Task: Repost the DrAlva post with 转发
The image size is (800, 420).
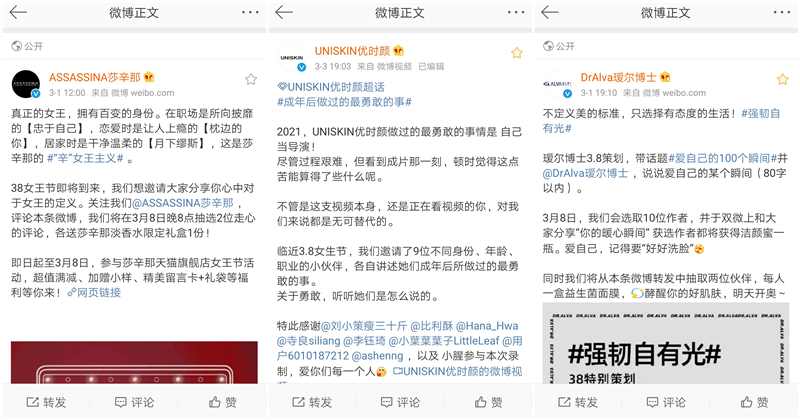Action: [578, 402]
